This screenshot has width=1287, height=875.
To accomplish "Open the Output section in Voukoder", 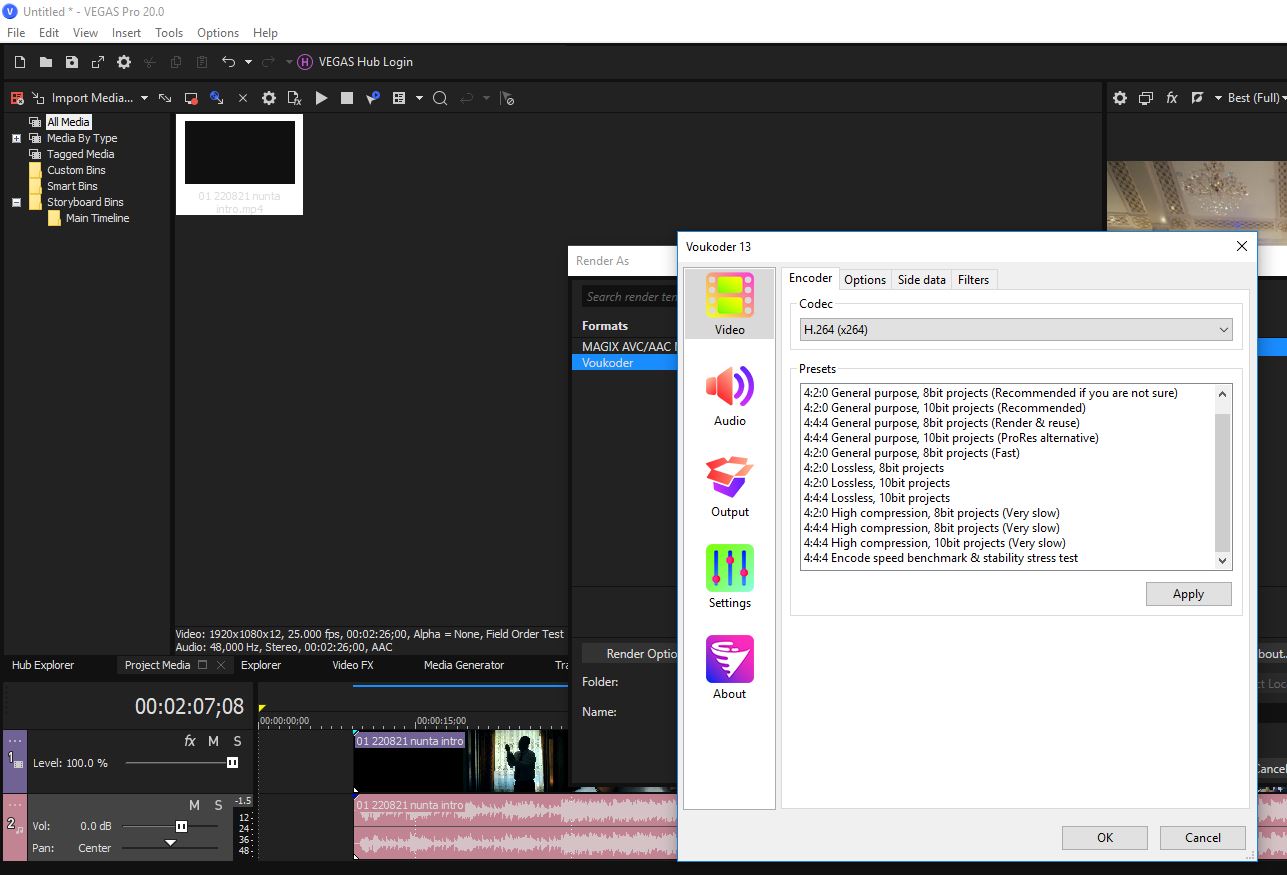I will coord(729,486).
